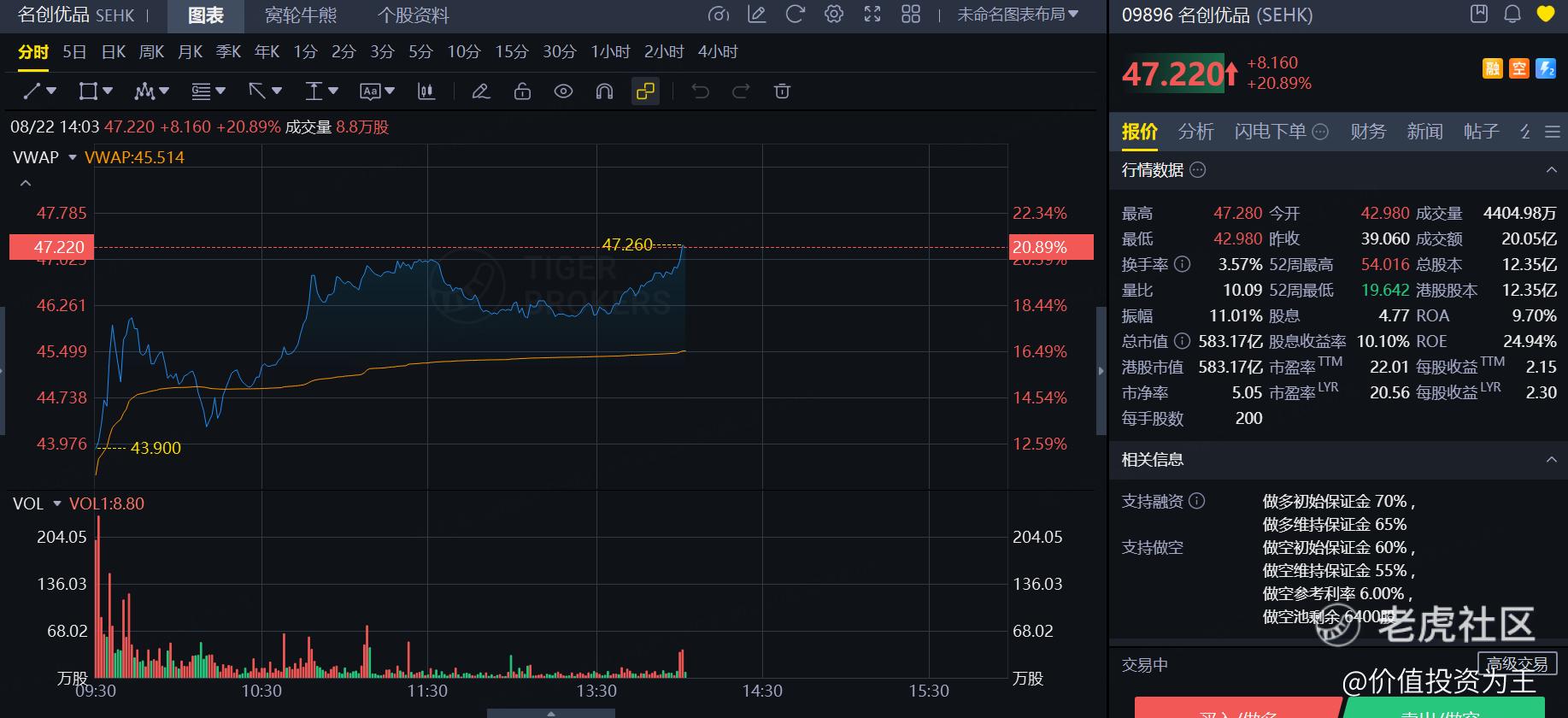Open the VWAP indicator dropdown
Screen dimensions: 1568x718
pyautogui.click(x=73, y=157)
